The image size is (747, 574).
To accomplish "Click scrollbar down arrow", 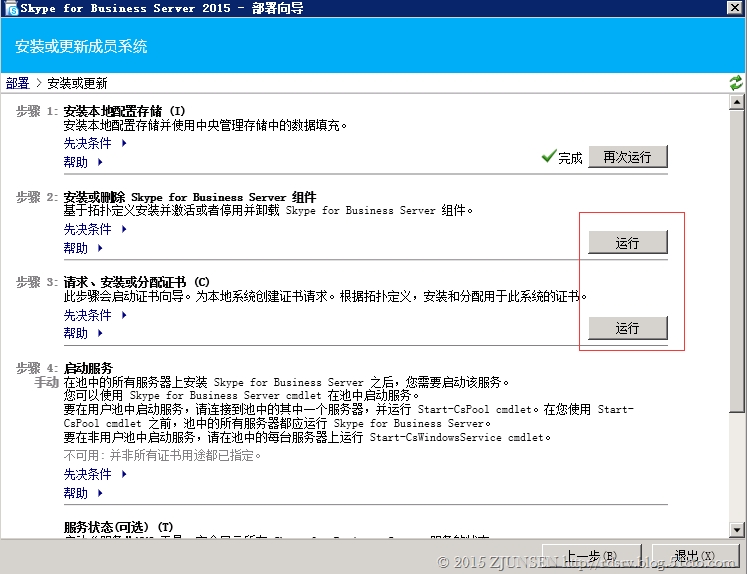I will 737,529.
